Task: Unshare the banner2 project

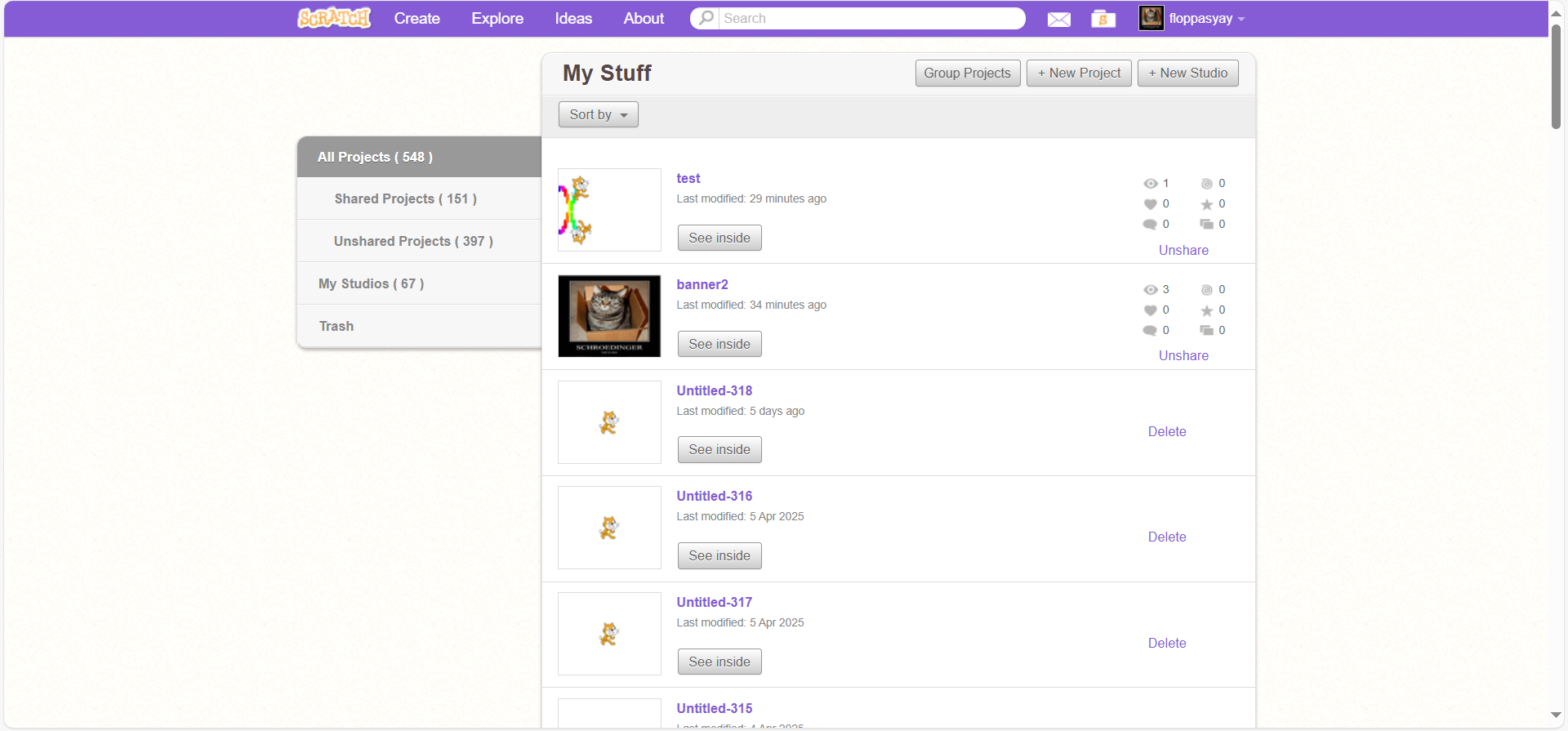Action: tap(1183, 355)
